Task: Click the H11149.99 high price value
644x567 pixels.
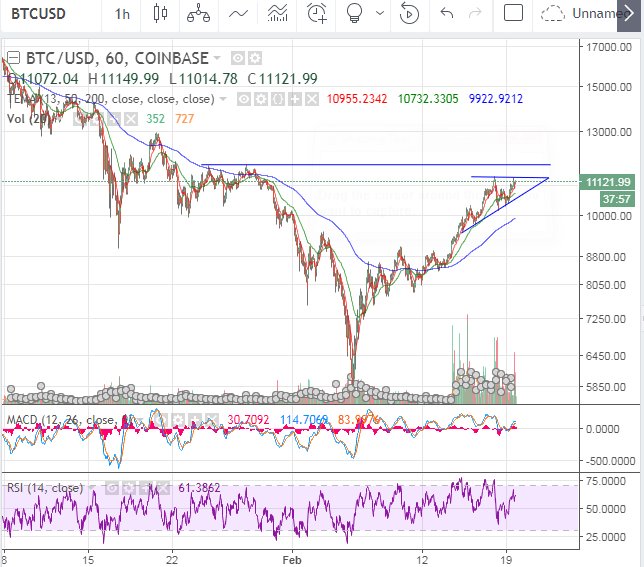Action: coord(124,79)
